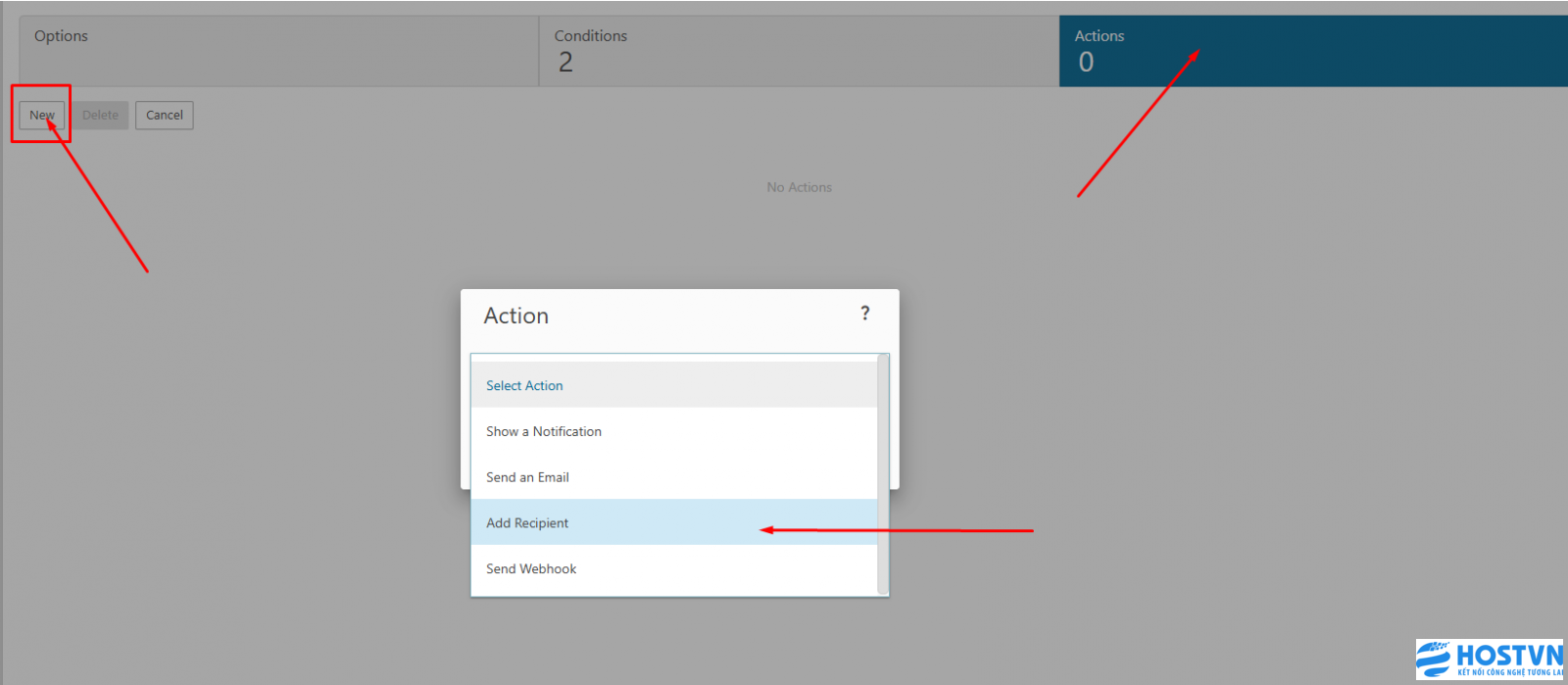
Task: Switch to the Options tab
Action: (278, 51)
